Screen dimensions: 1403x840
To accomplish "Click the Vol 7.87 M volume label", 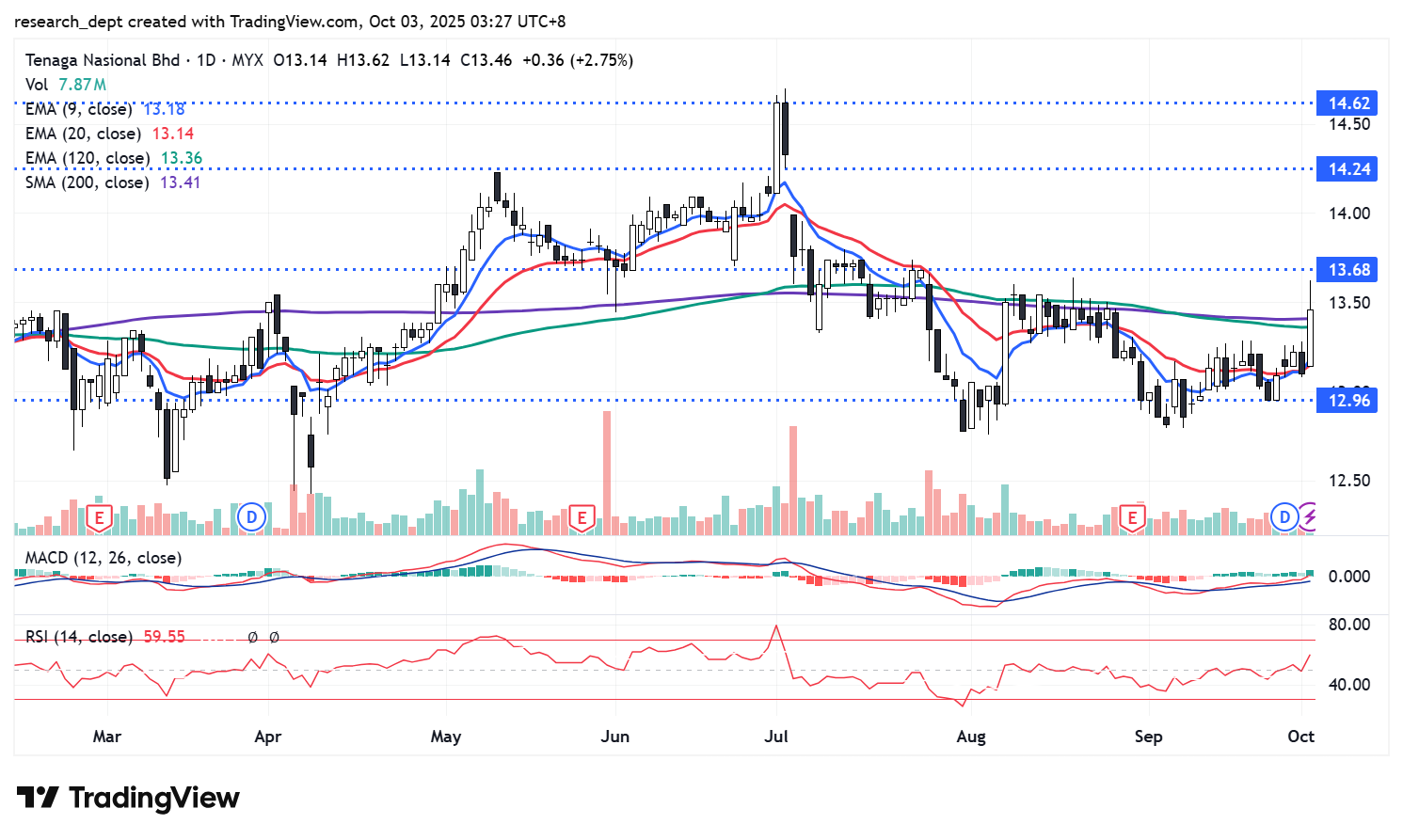I will tap(65, 85).
